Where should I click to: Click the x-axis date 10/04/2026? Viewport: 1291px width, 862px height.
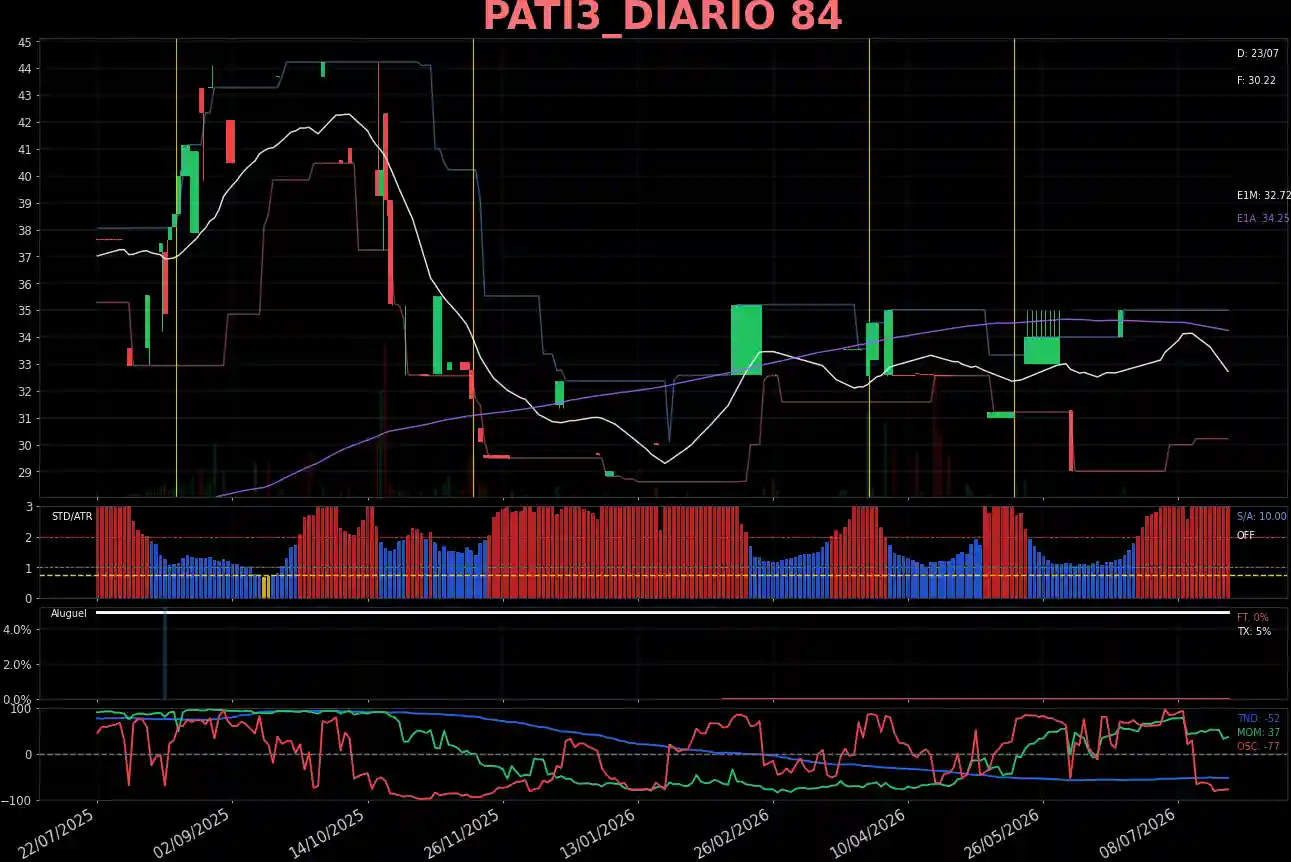(x=870, y=833)
